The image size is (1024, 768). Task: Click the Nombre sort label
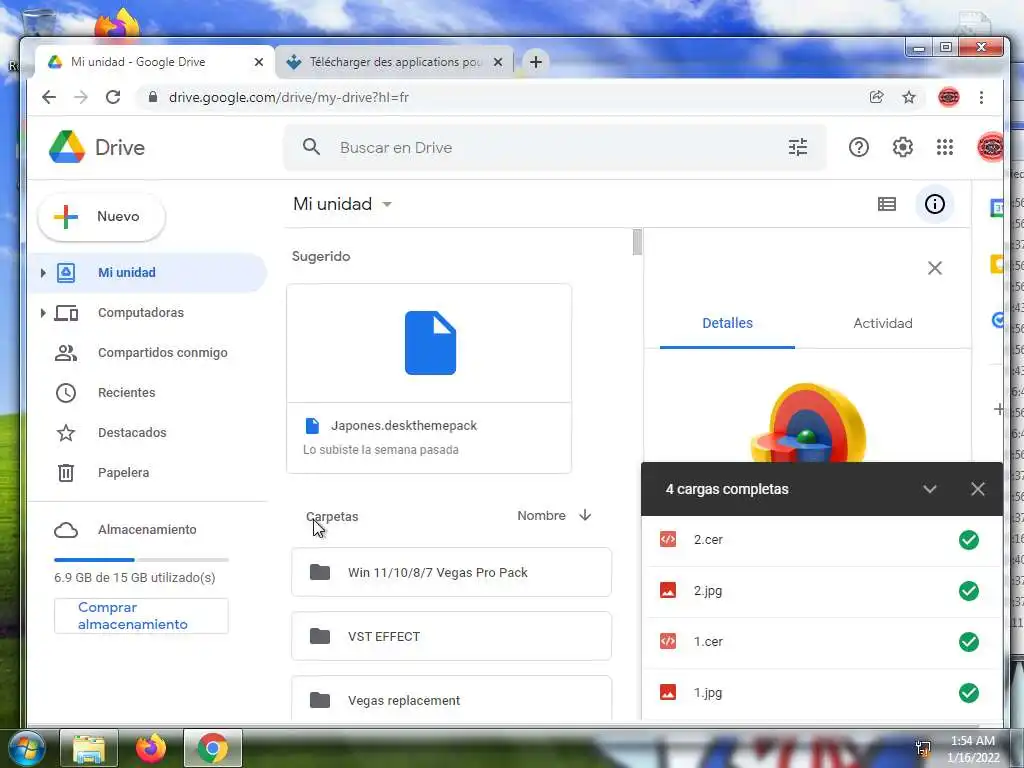541,516
